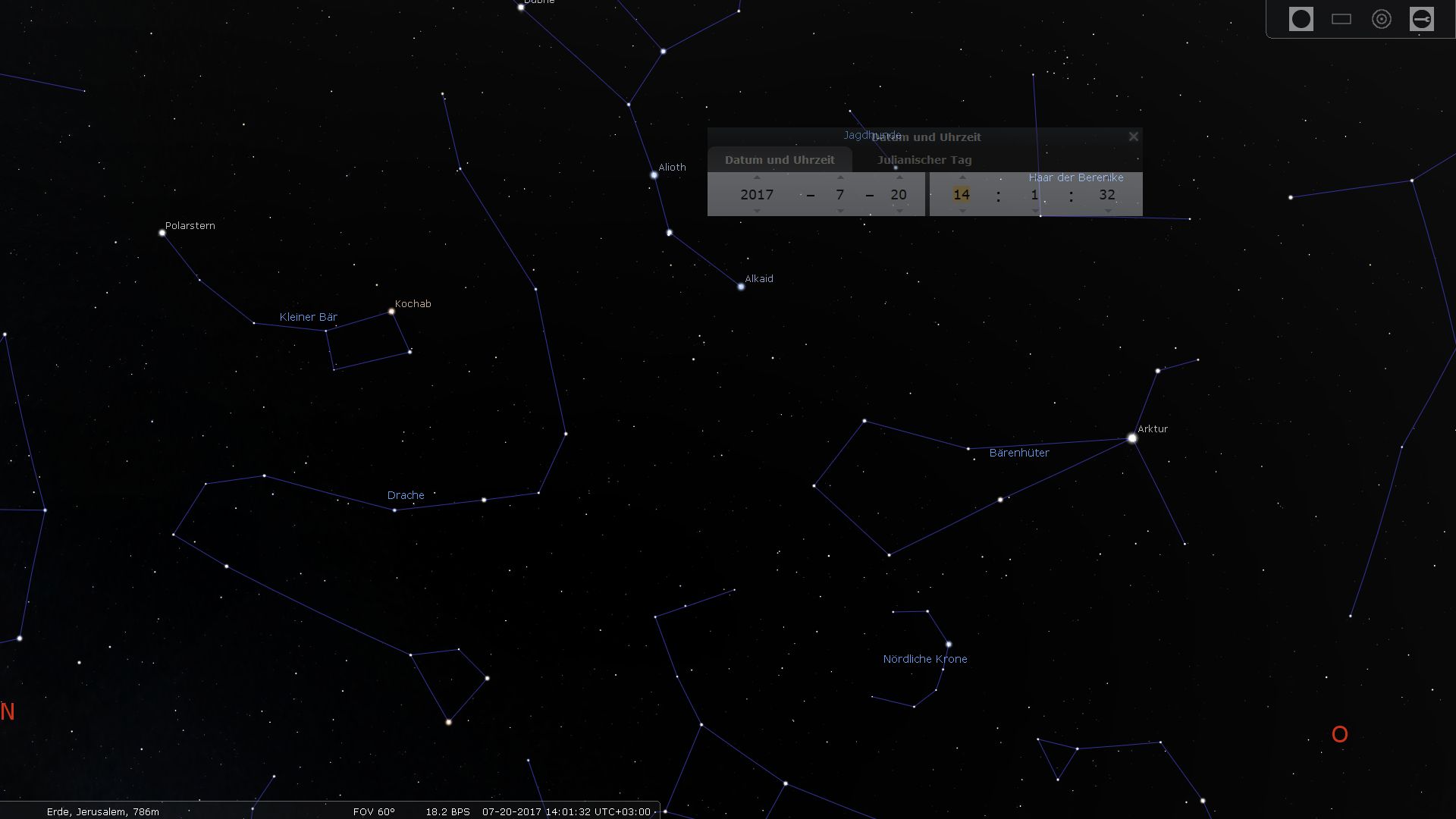The image size is (1456, 819).
Task: Select the Datum und Uhrzeit tab
Action: (x=780, y=160)
